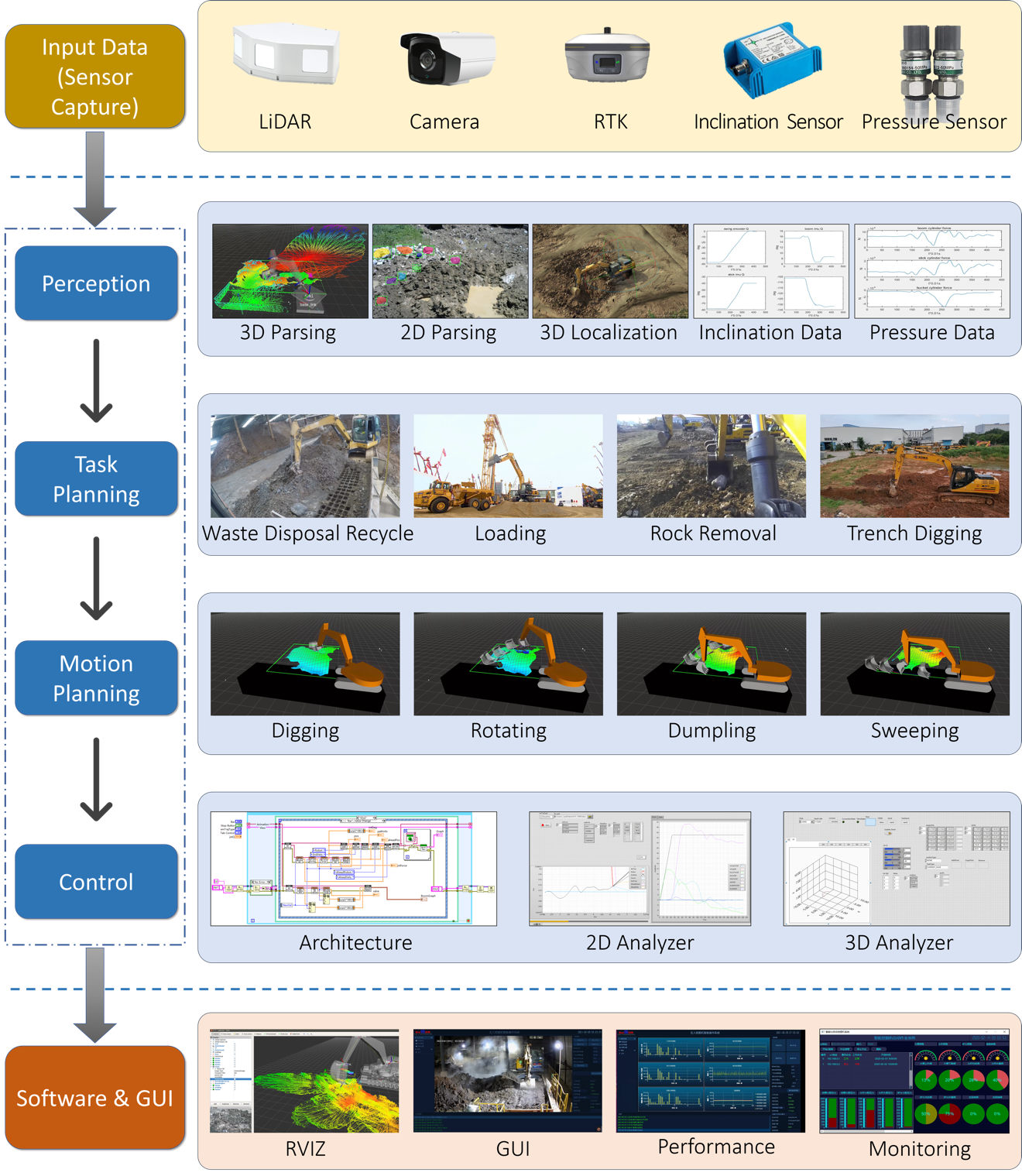Open the Trench Digging photo
The width and height of the screenshot is (1022, 1176).
point(914,465)
